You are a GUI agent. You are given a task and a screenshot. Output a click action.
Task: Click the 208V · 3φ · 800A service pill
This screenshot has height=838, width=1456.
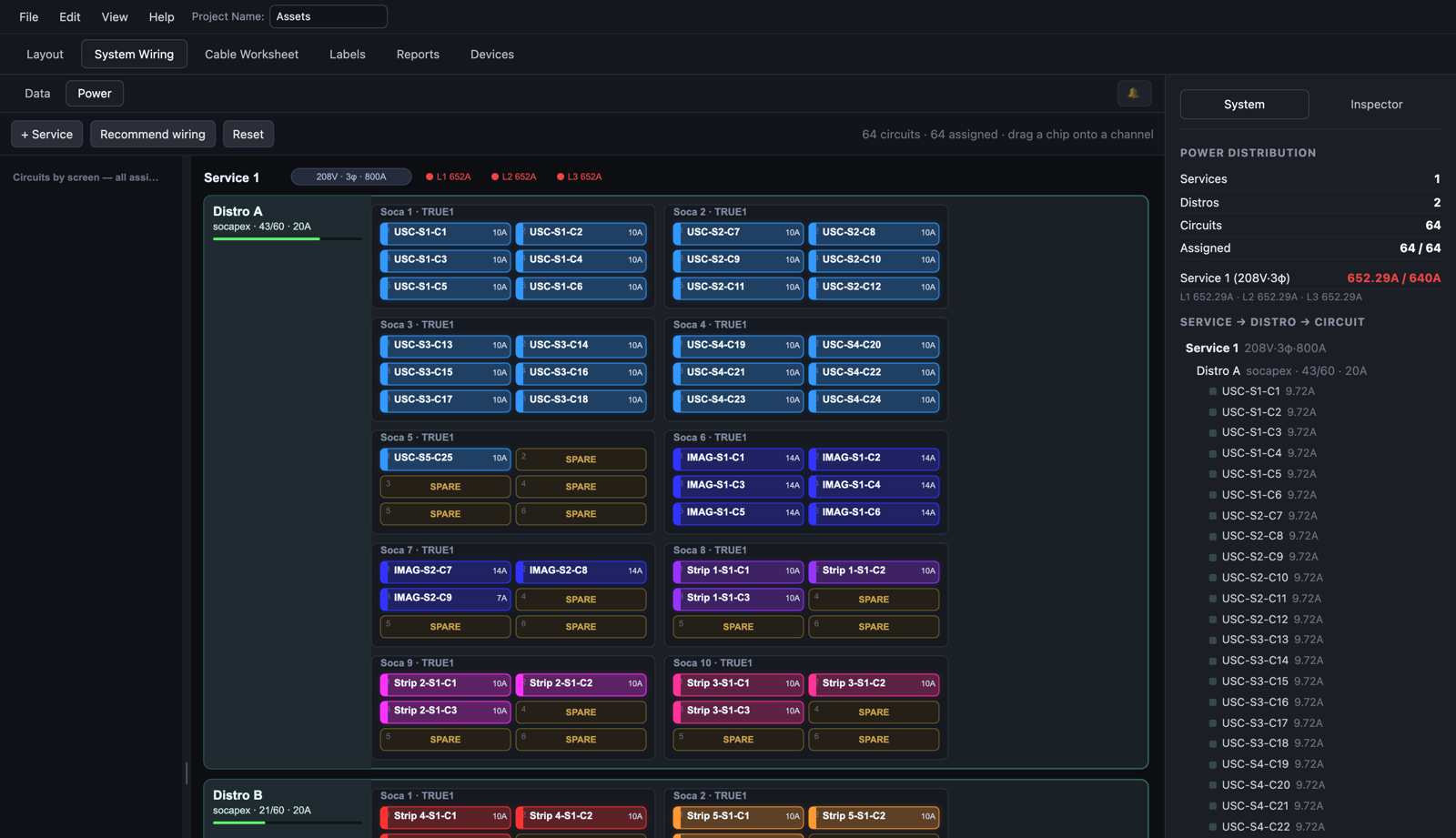click(351, 177)
